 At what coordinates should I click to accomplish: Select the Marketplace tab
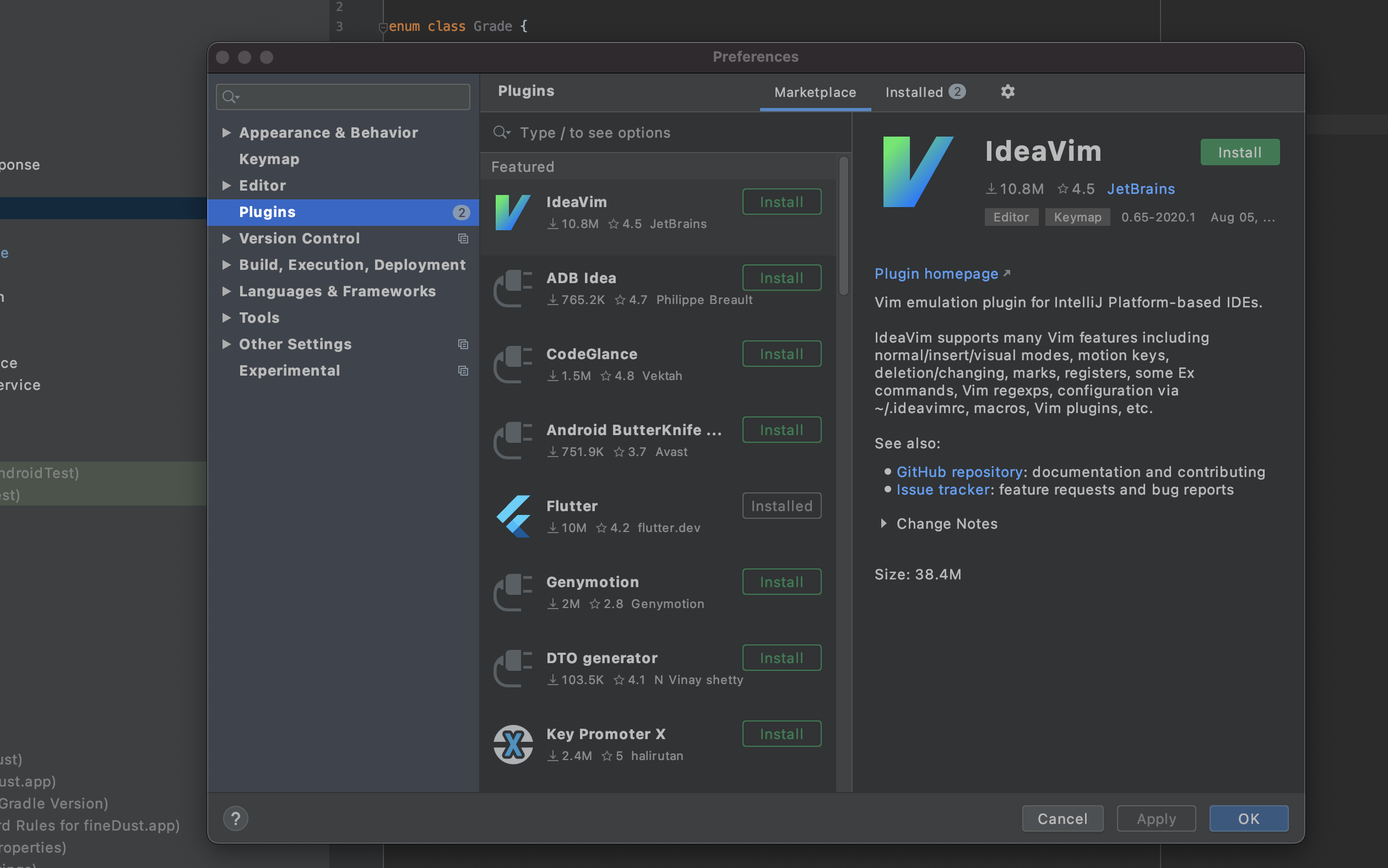click(815, 92)
